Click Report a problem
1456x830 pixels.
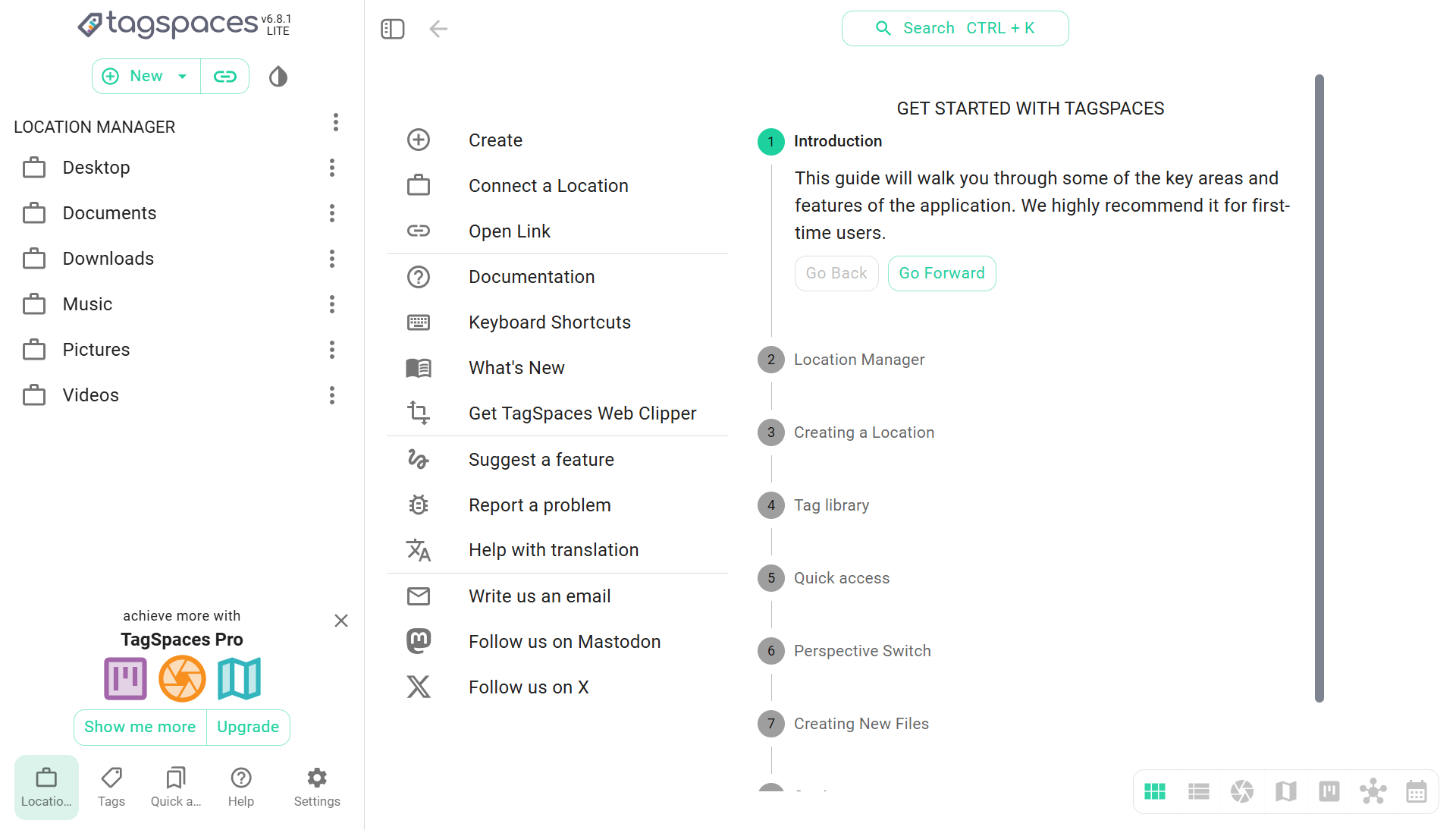pos(557,505)
